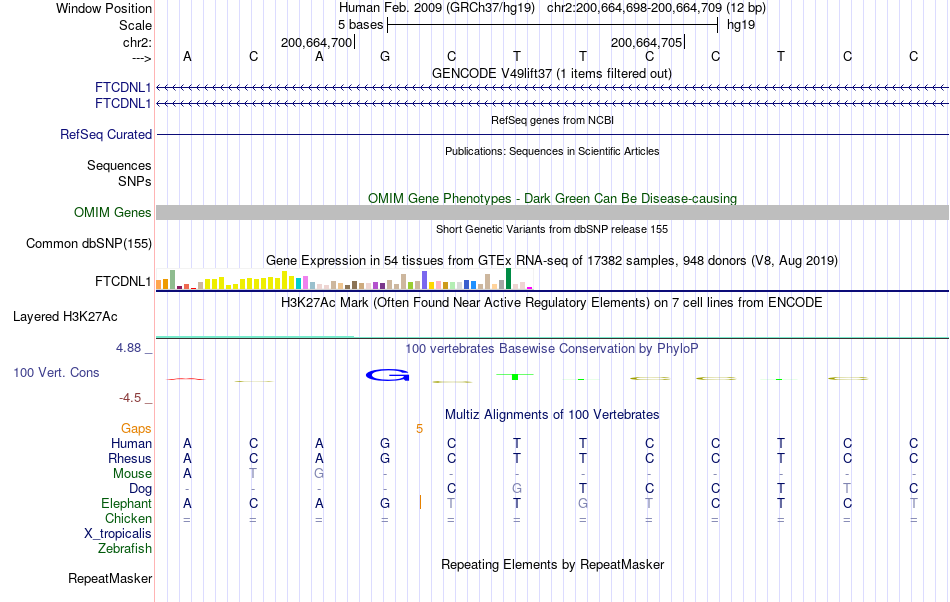Click the gray OMIM Genes bar
950x602 pixels.
coord(552,213)
